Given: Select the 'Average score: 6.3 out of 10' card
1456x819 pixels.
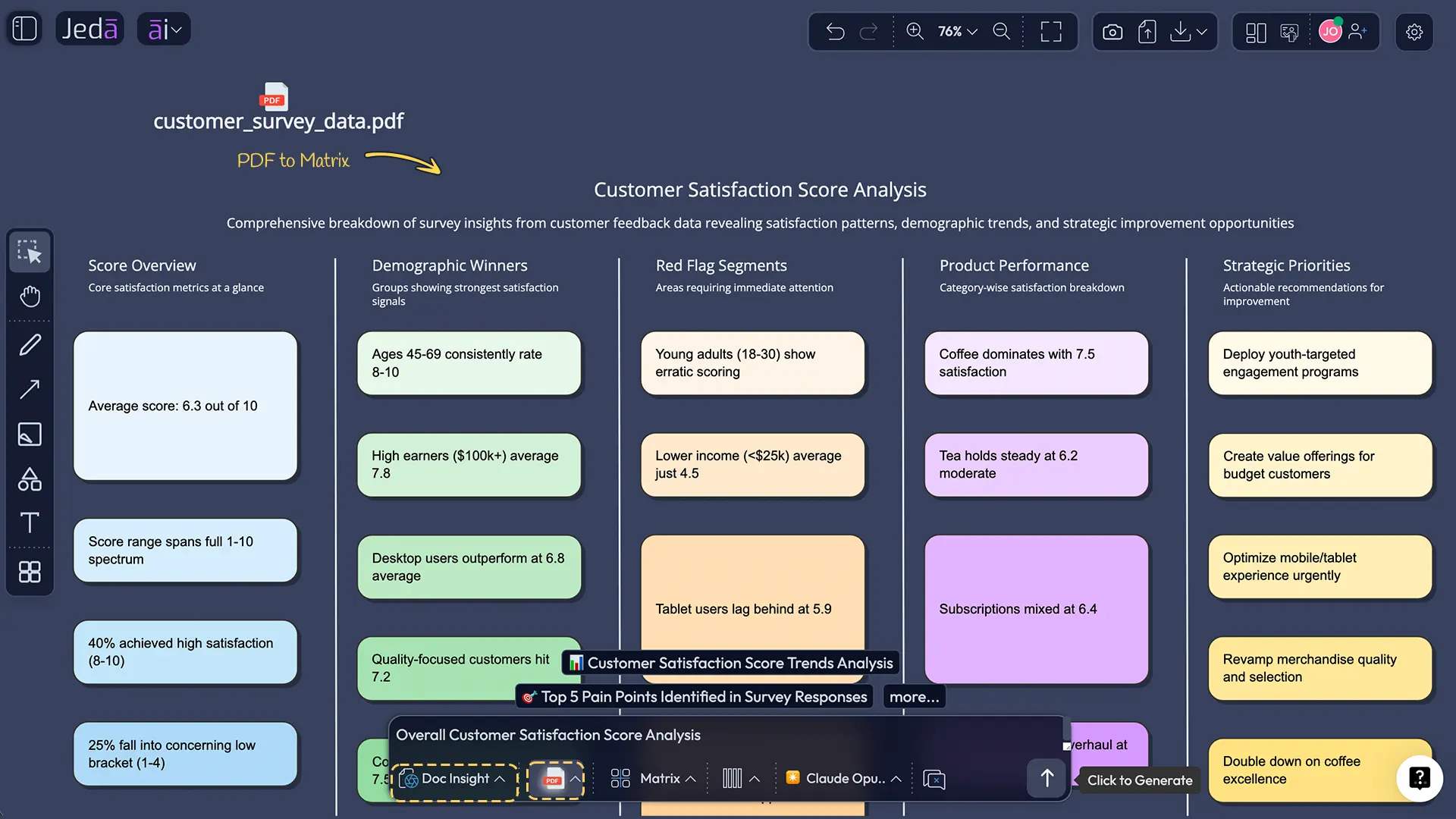Looking at the screenshot, I should tap(185, 406).
